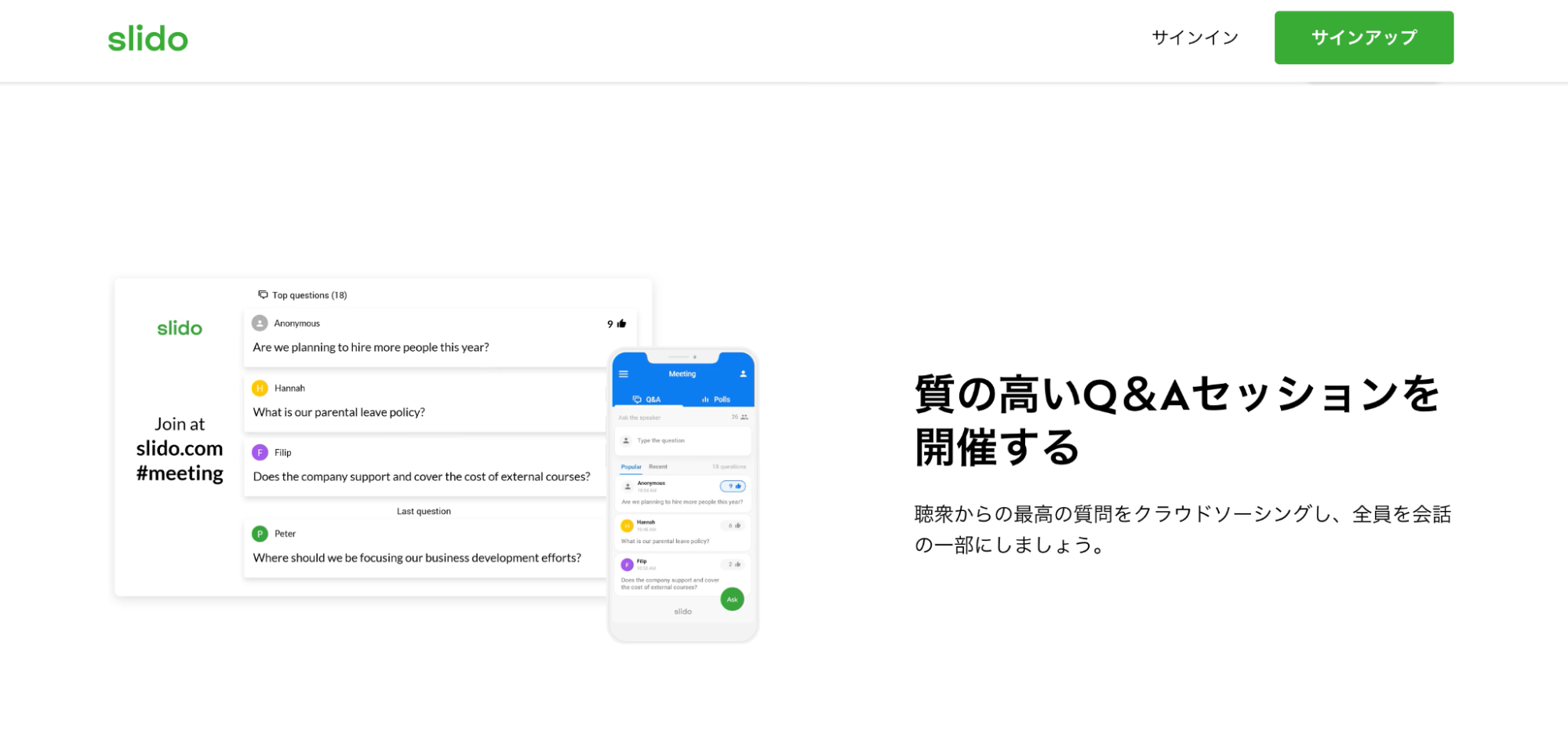Click "What is our parental leave policy?" on desktop card
Screen dimensions: 1568x748
339,412
